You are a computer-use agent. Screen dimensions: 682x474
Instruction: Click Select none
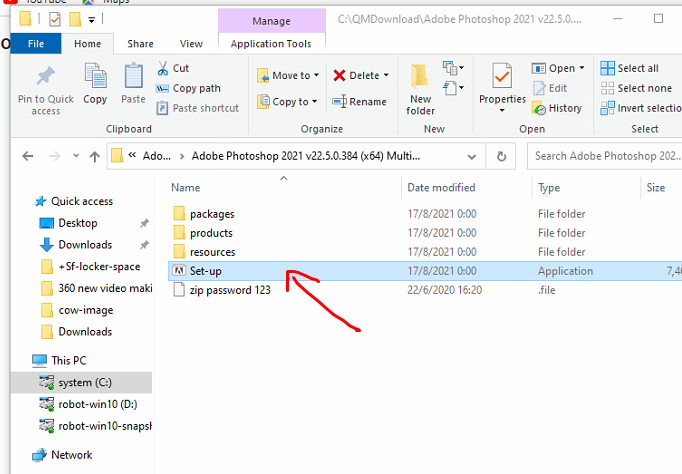pos(636,88)
